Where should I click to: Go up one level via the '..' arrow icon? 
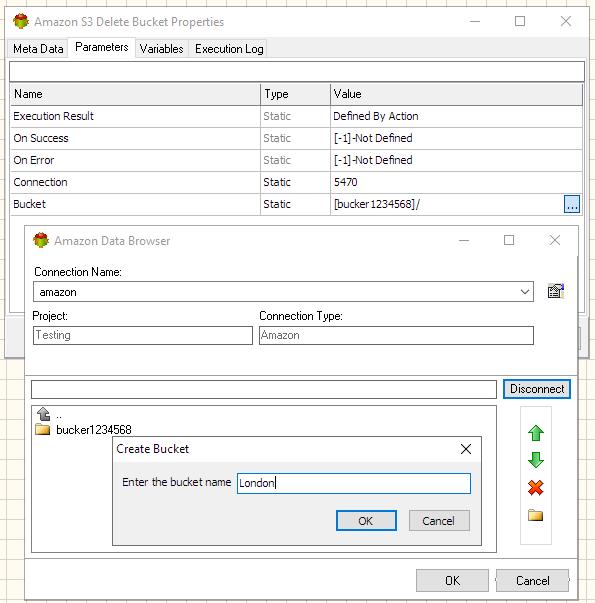click(43, 414)
